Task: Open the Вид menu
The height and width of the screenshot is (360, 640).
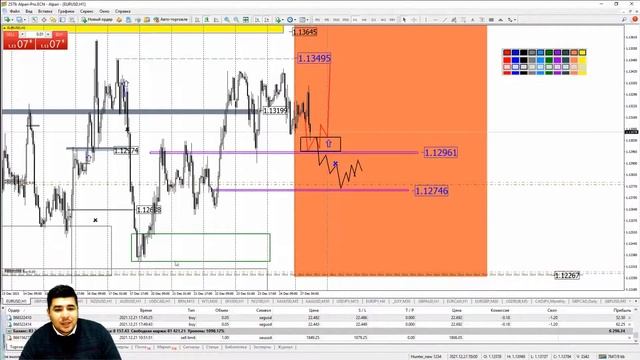Action: [x=29, y=11]
